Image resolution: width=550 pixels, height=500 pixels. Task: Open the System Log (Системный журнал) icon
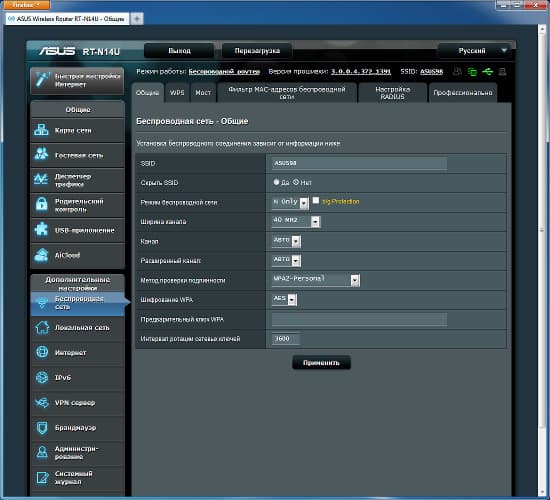[x=42, y=478]
